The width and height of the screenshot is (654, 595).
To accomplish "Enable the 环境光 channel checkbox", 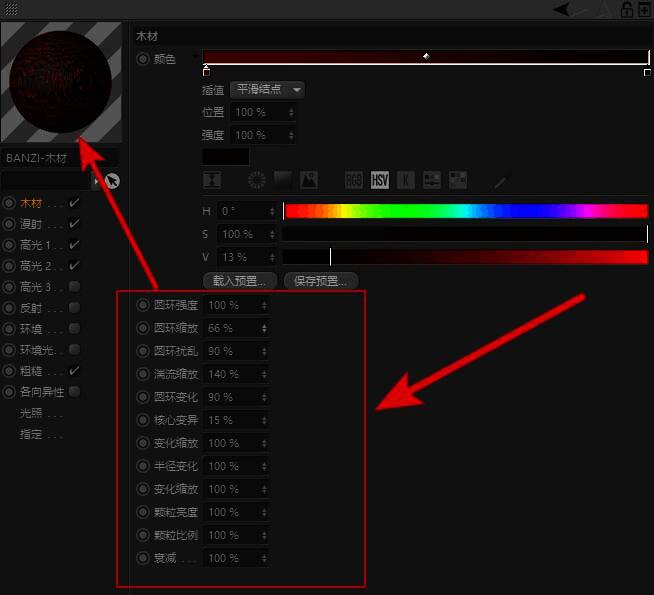I will tap(74, 349).
